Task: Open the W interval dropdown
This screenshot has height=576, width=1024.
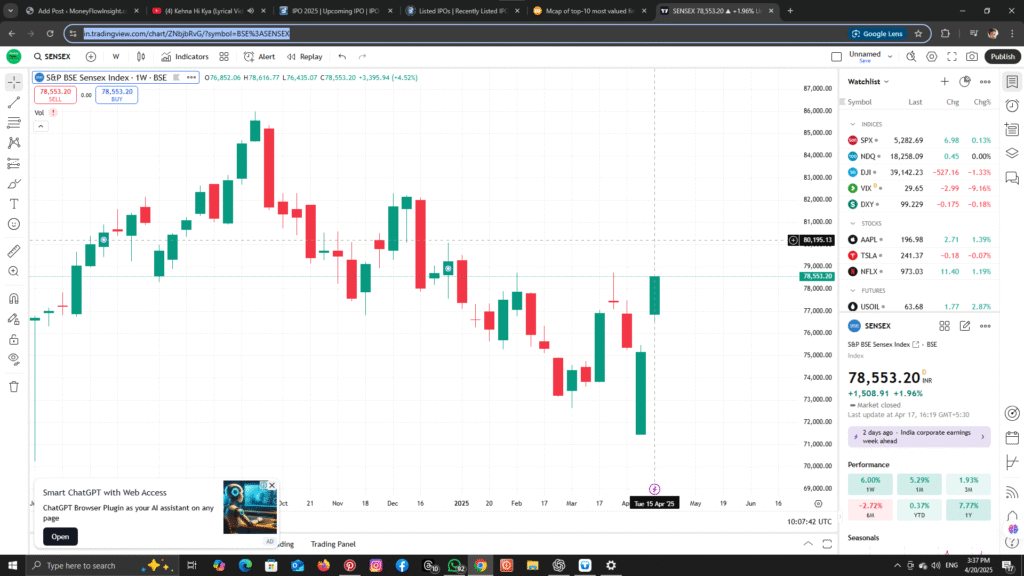Action: (116, 57)
